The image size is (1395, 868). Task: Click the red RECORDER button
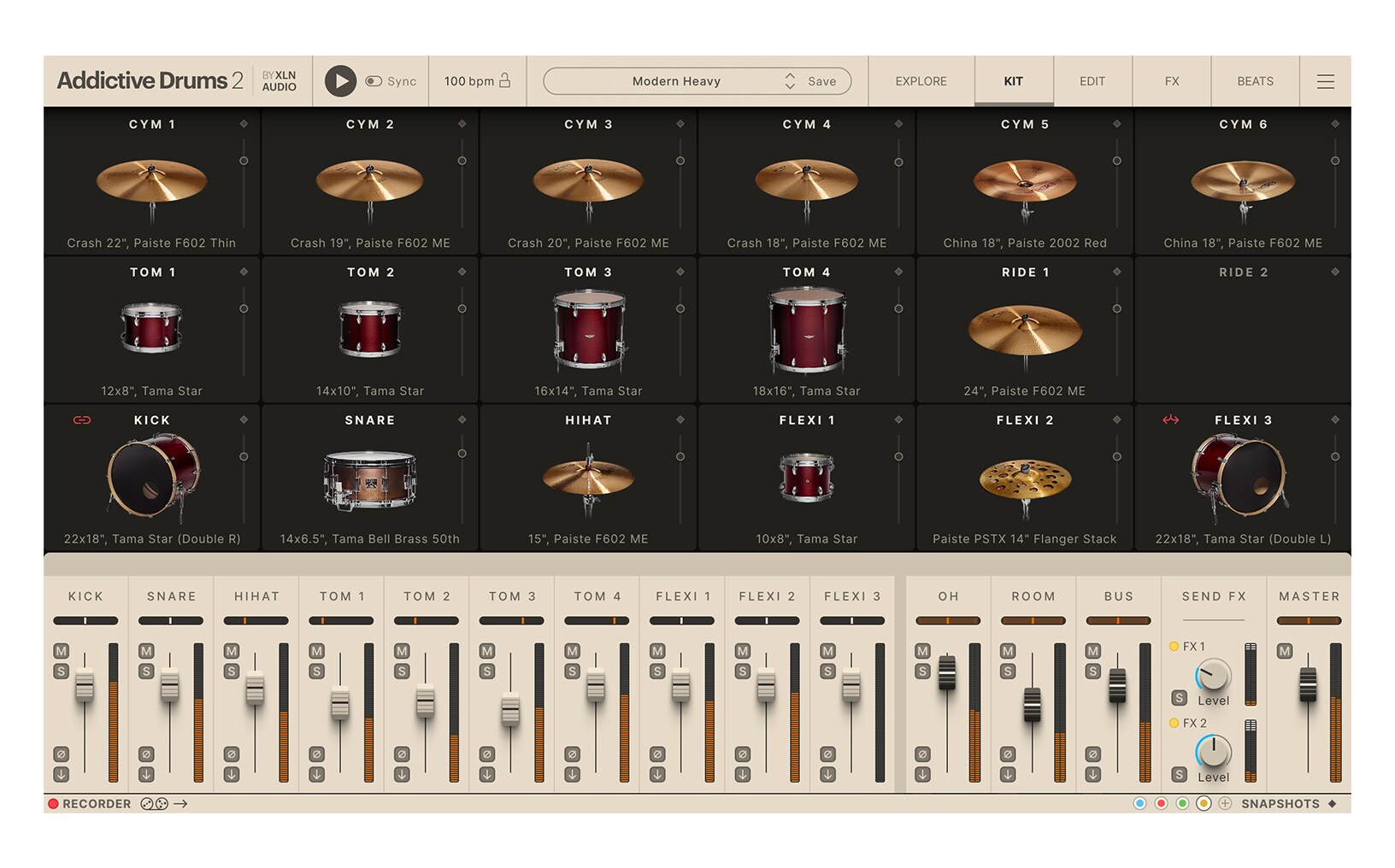click(53, 804)
